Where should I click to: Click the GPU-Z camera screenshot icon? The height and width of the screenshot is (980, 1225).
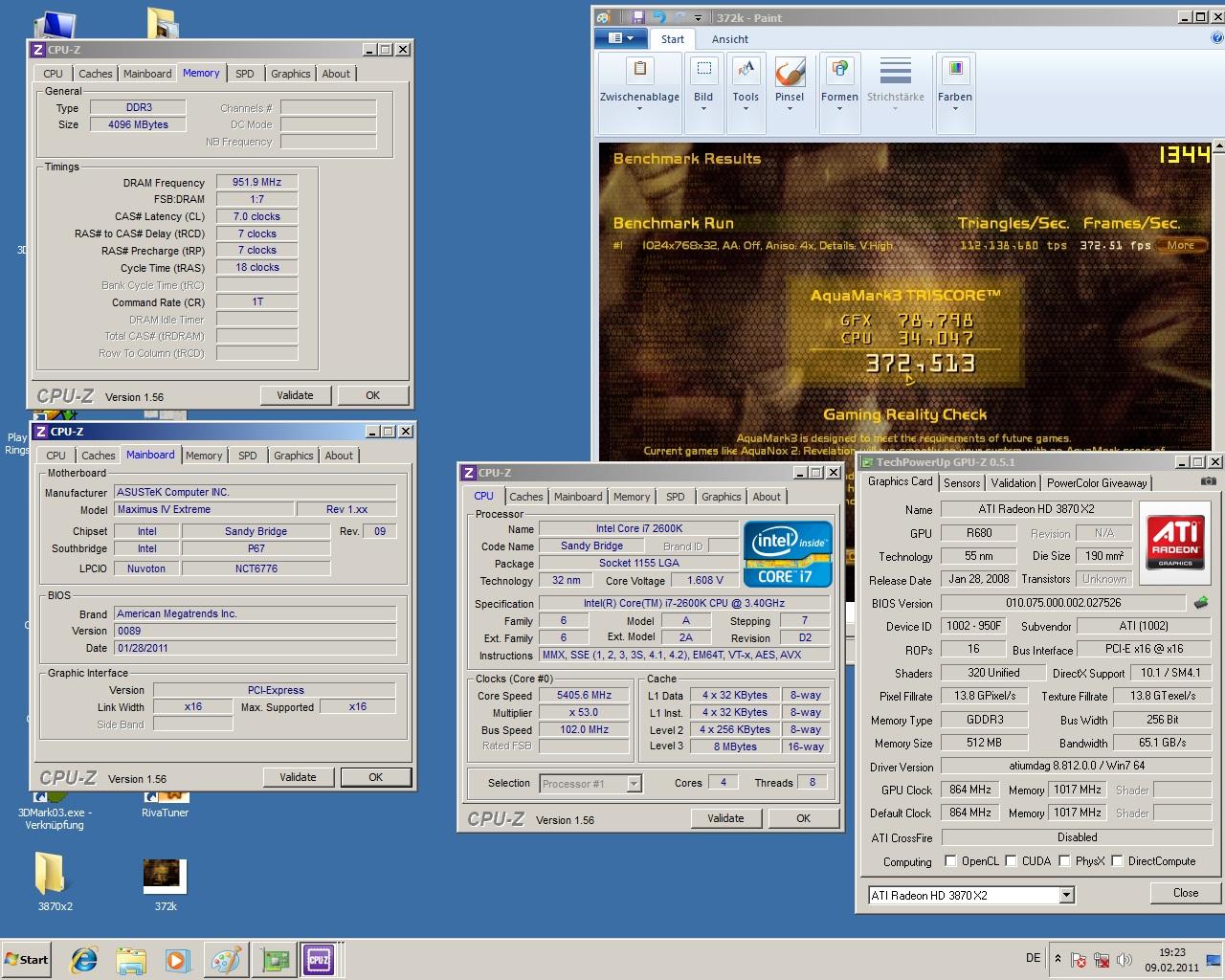[1209, 481]
